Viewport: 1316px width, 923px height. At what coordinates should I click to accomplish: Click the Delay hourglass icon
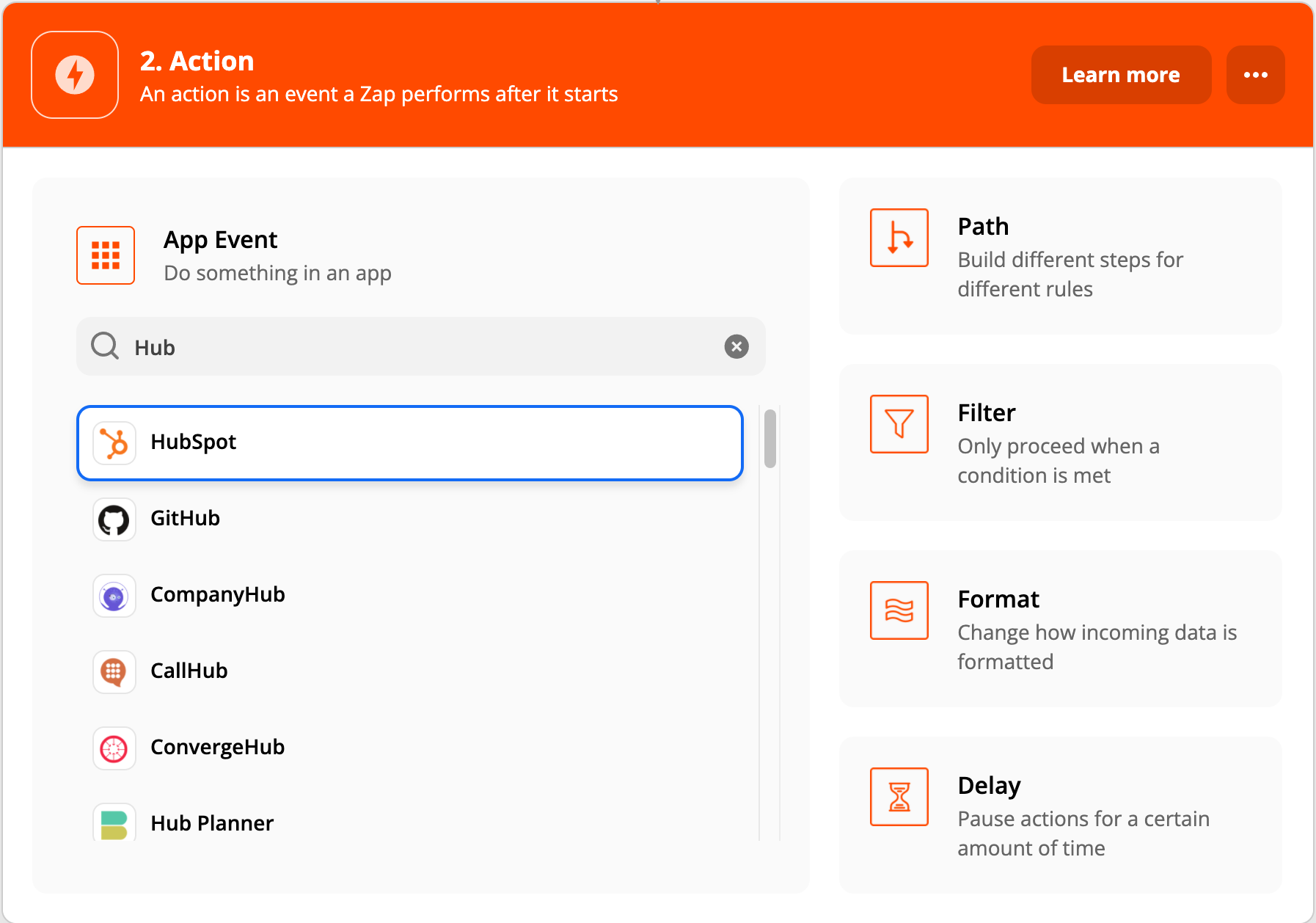[x=899, y=797]
